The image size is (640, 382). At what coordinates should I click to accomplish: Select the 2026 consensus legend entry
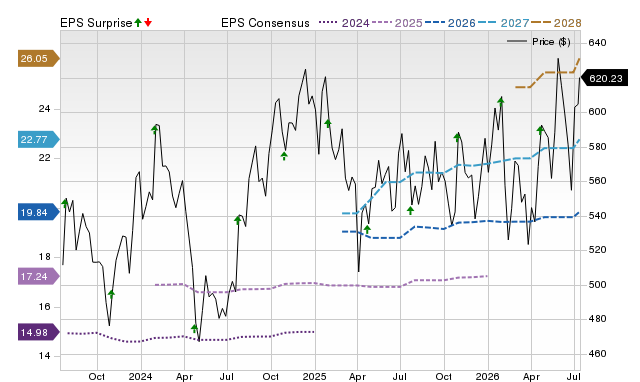pos(450,23)
